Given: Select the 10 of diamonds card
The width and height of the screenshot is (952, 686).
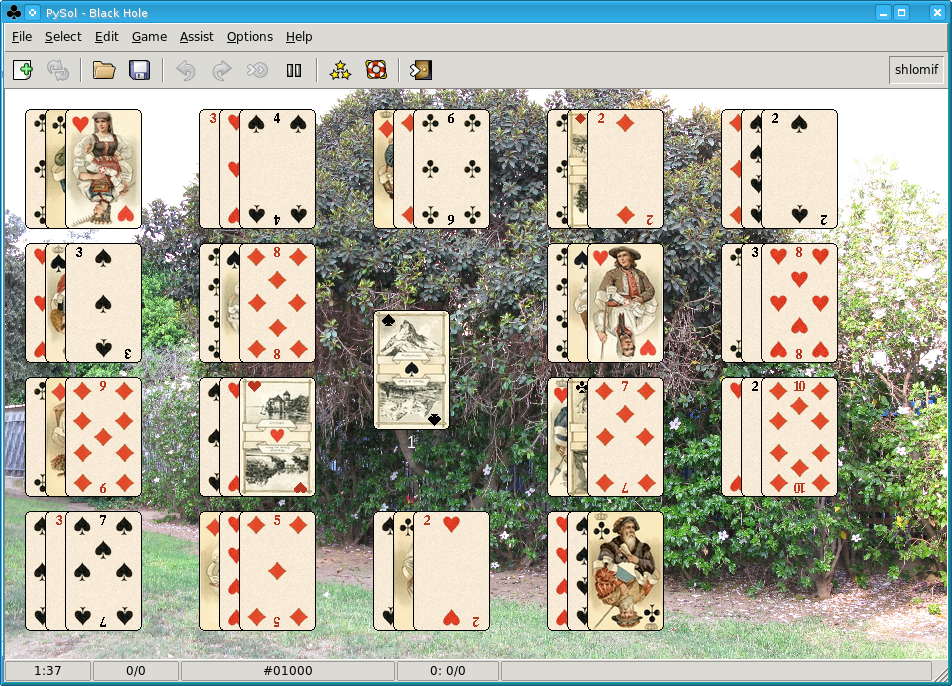Looking at the screenshot, I should 800,437.
